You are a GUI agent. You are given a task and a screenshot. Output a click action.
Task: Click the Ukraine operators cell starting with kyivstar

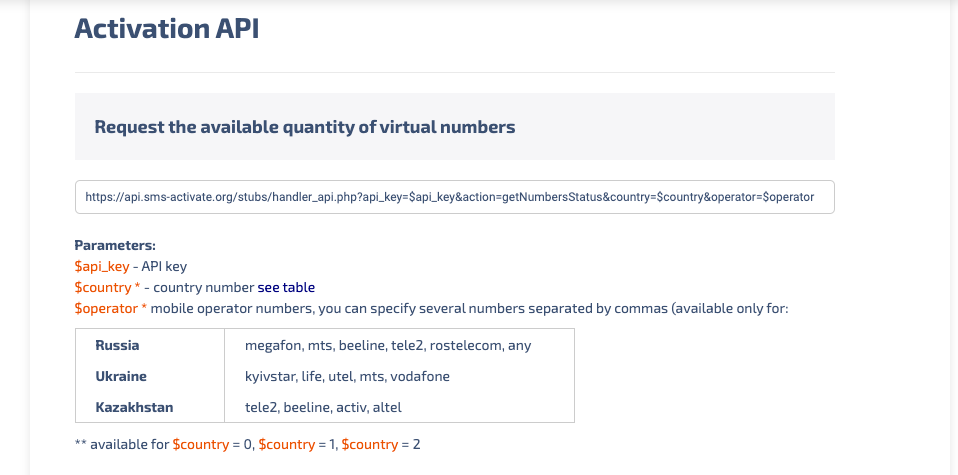click(x=347, y=376)
